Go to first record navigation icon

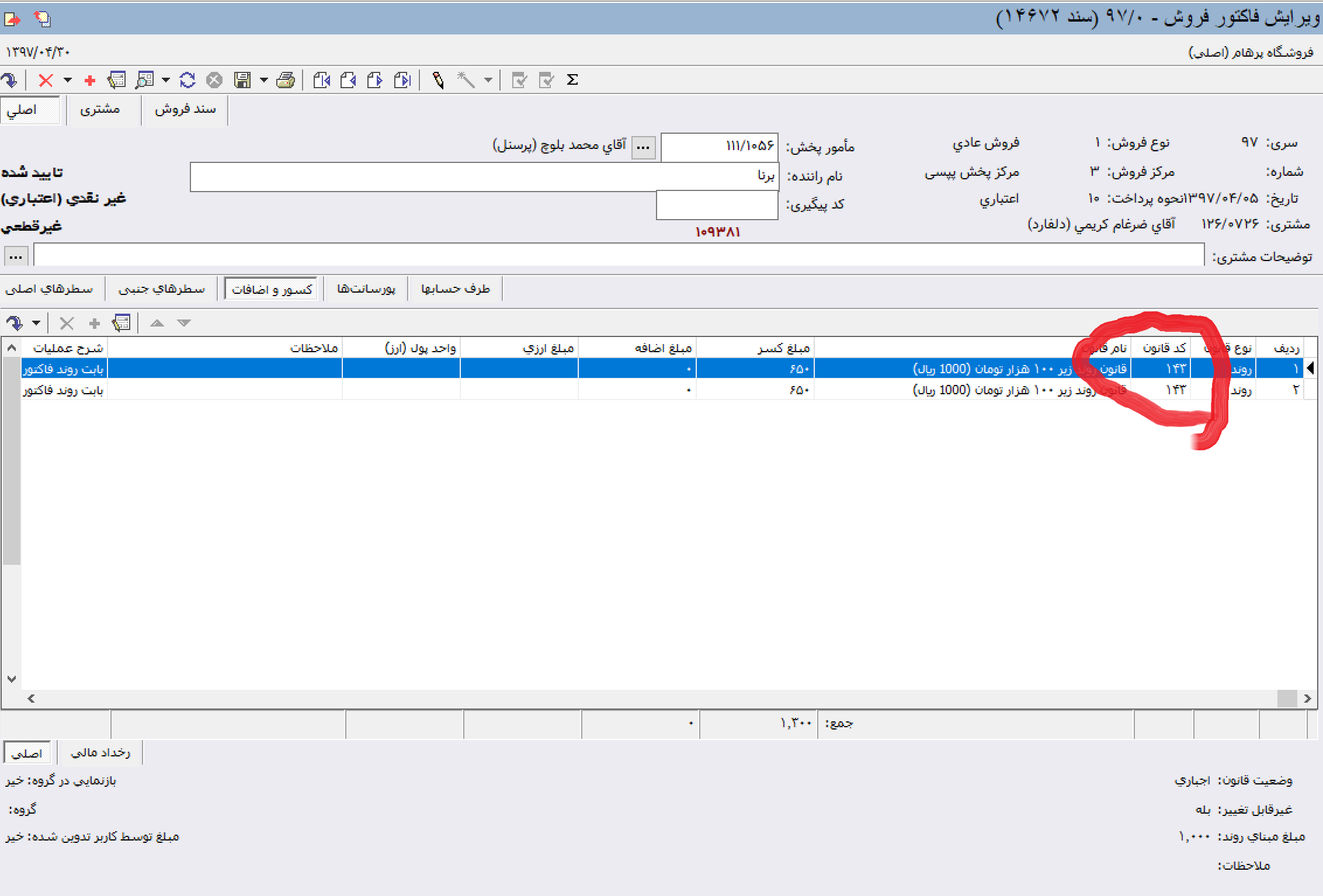(321, 80)
